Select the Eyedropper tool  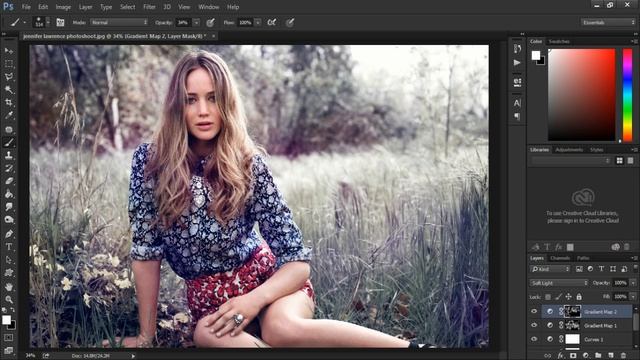[x=9, y=116]
